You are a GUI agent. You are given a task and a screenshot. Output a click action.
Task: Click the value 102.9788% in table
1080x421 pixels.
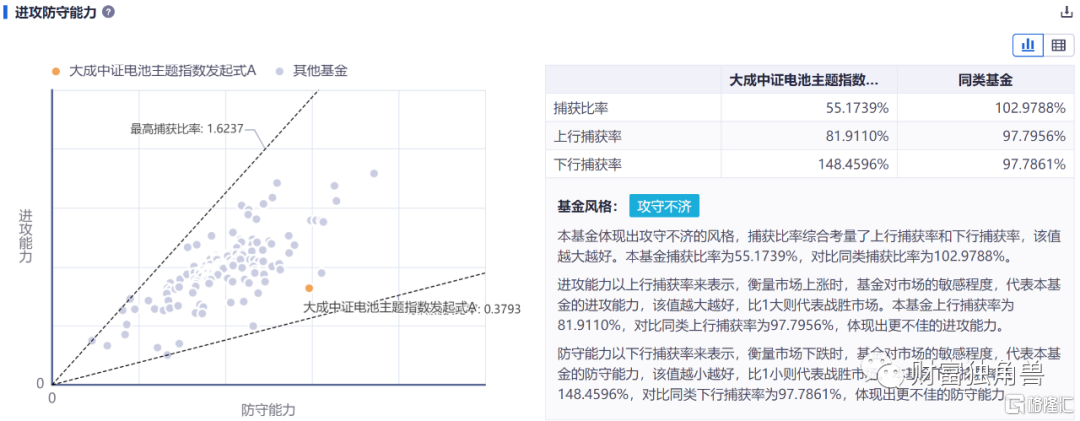point(1028,108)
